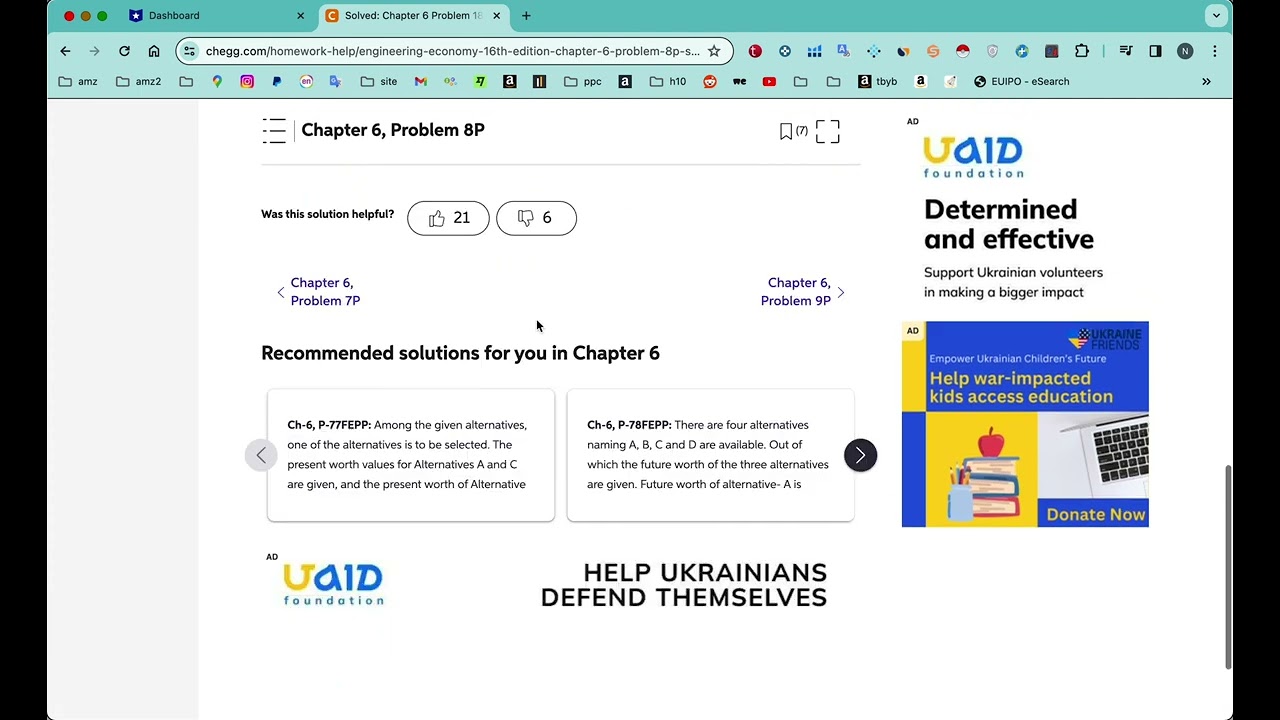Image resolution: width=1280 pixels, height=720 pixels.
Task: Open the YouTube bookmark
Action: [x=769, y=82]
